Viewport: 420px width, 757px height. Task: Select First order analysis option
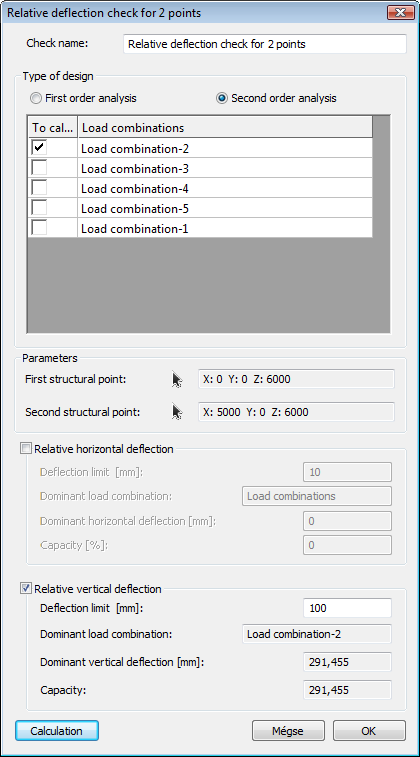[36, 98]
